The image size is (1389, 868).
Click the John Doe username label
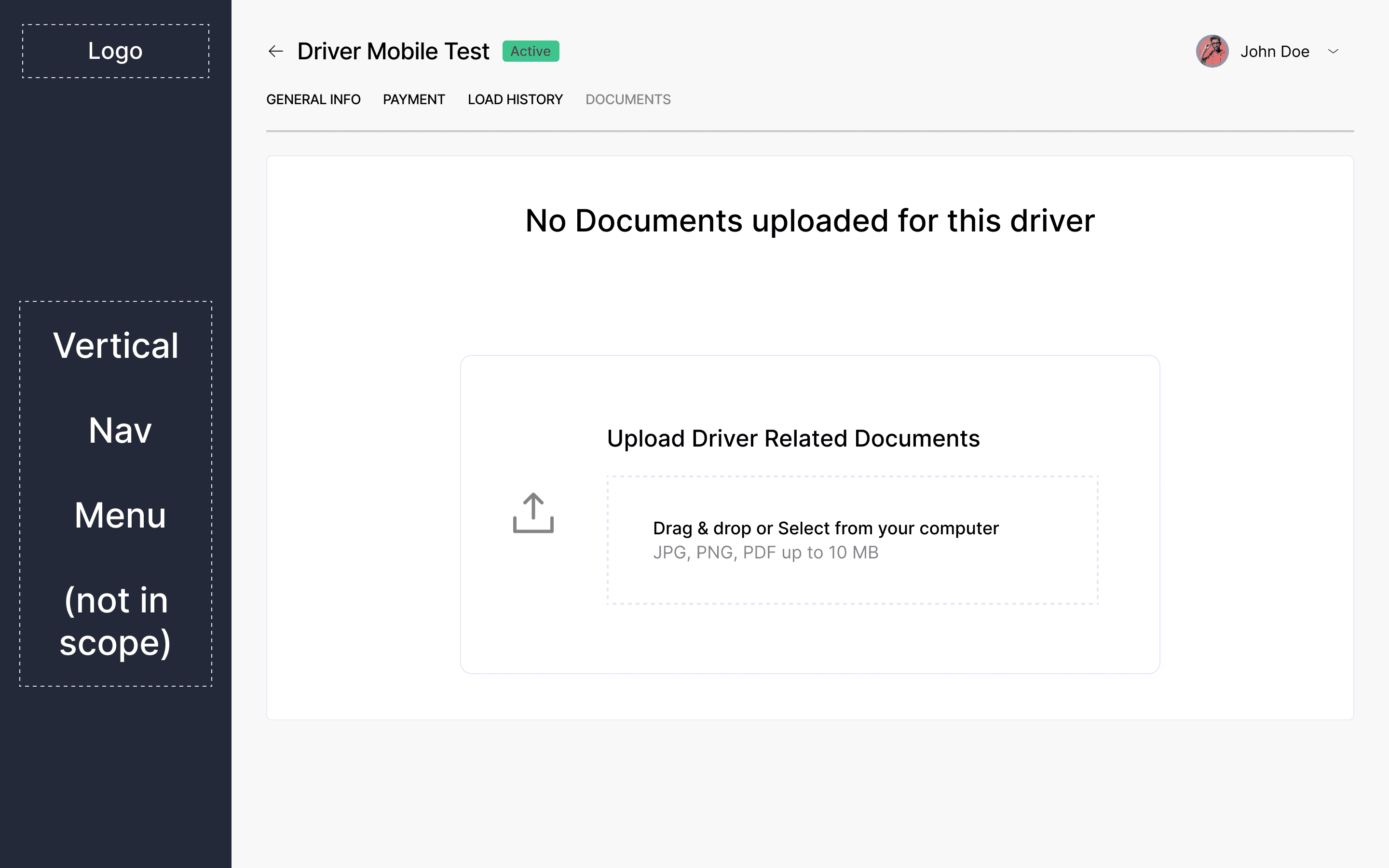coord(1274,52)
